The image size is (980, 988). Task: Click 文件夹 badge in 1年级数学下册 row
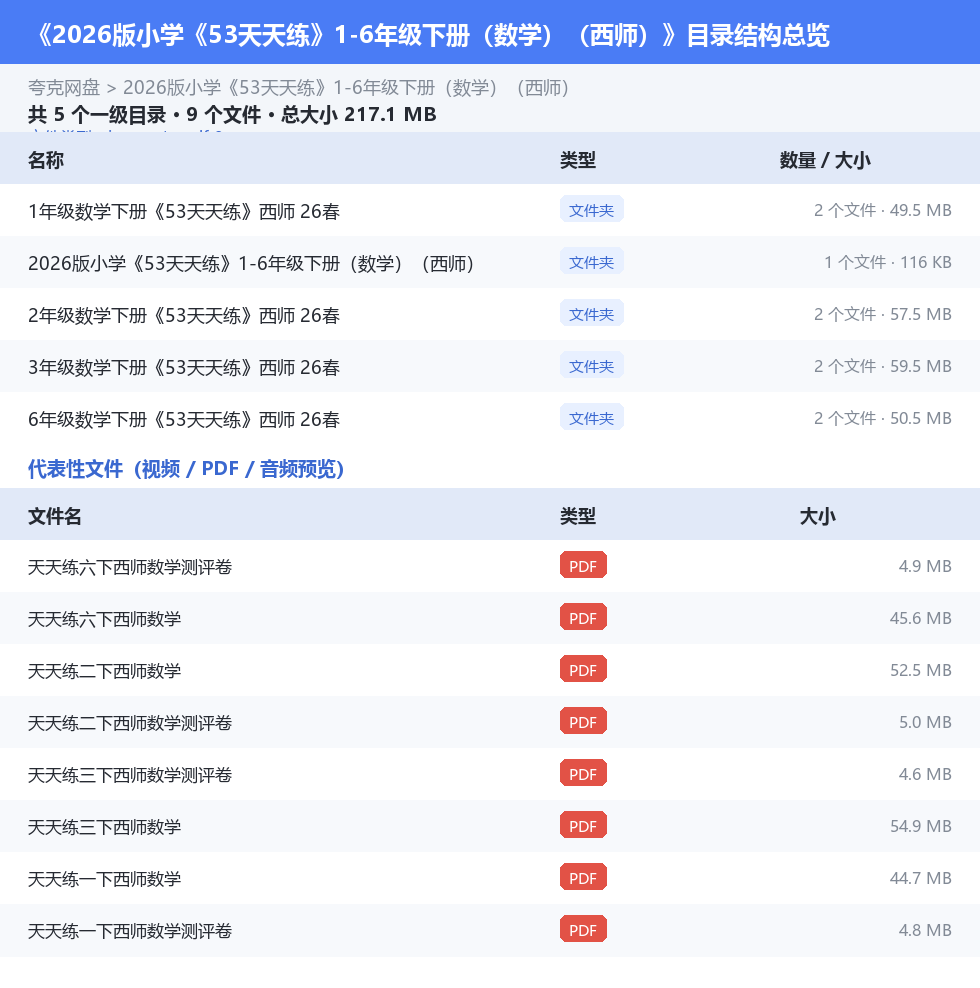pos(592,209)
